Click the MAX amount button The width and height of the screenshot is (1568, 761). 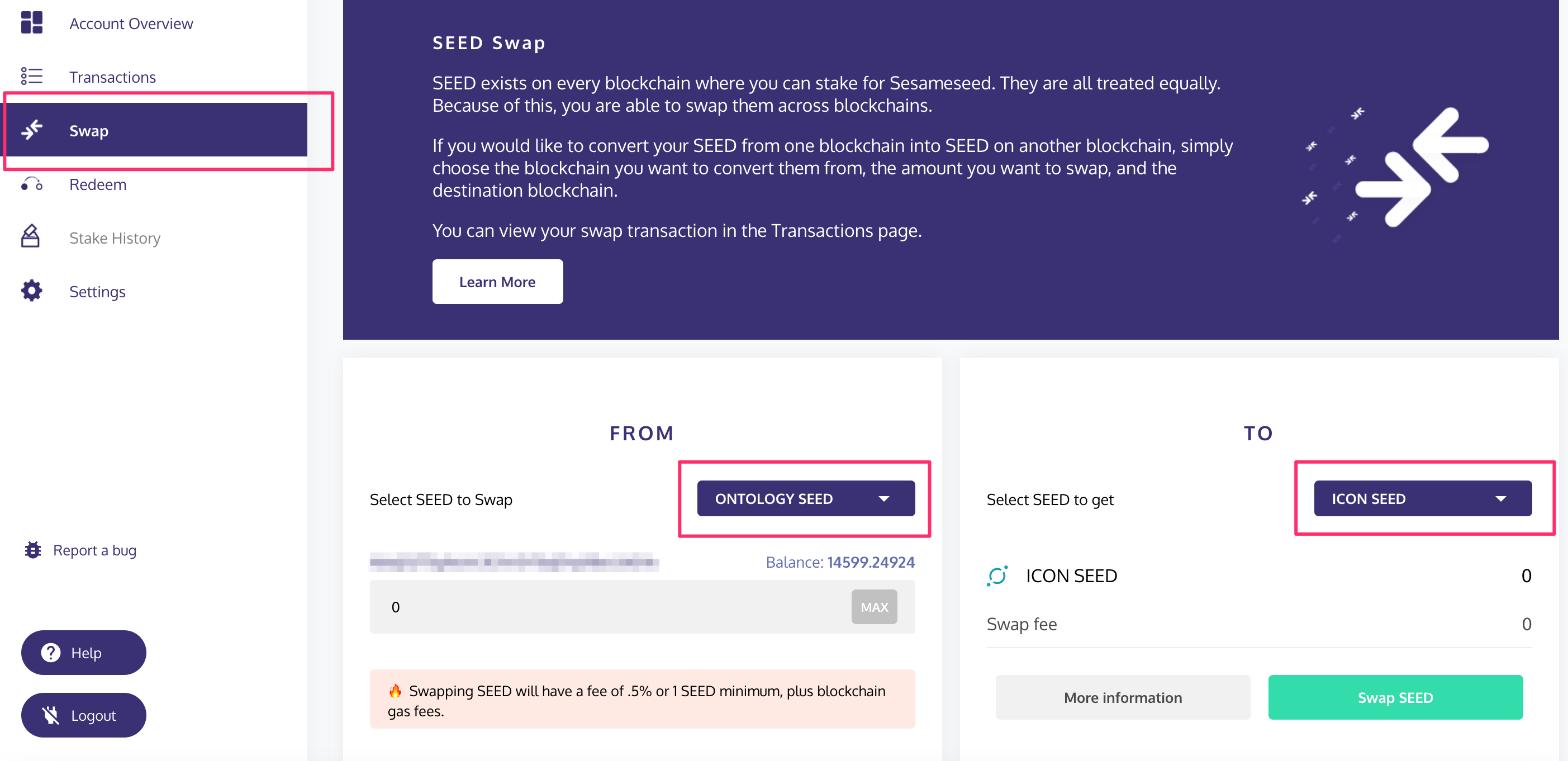point(874,607)
